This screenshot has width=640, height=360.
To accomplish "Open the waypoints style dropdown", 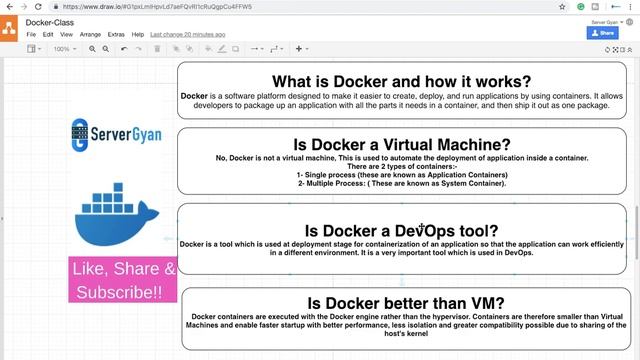I will [277, 49].
